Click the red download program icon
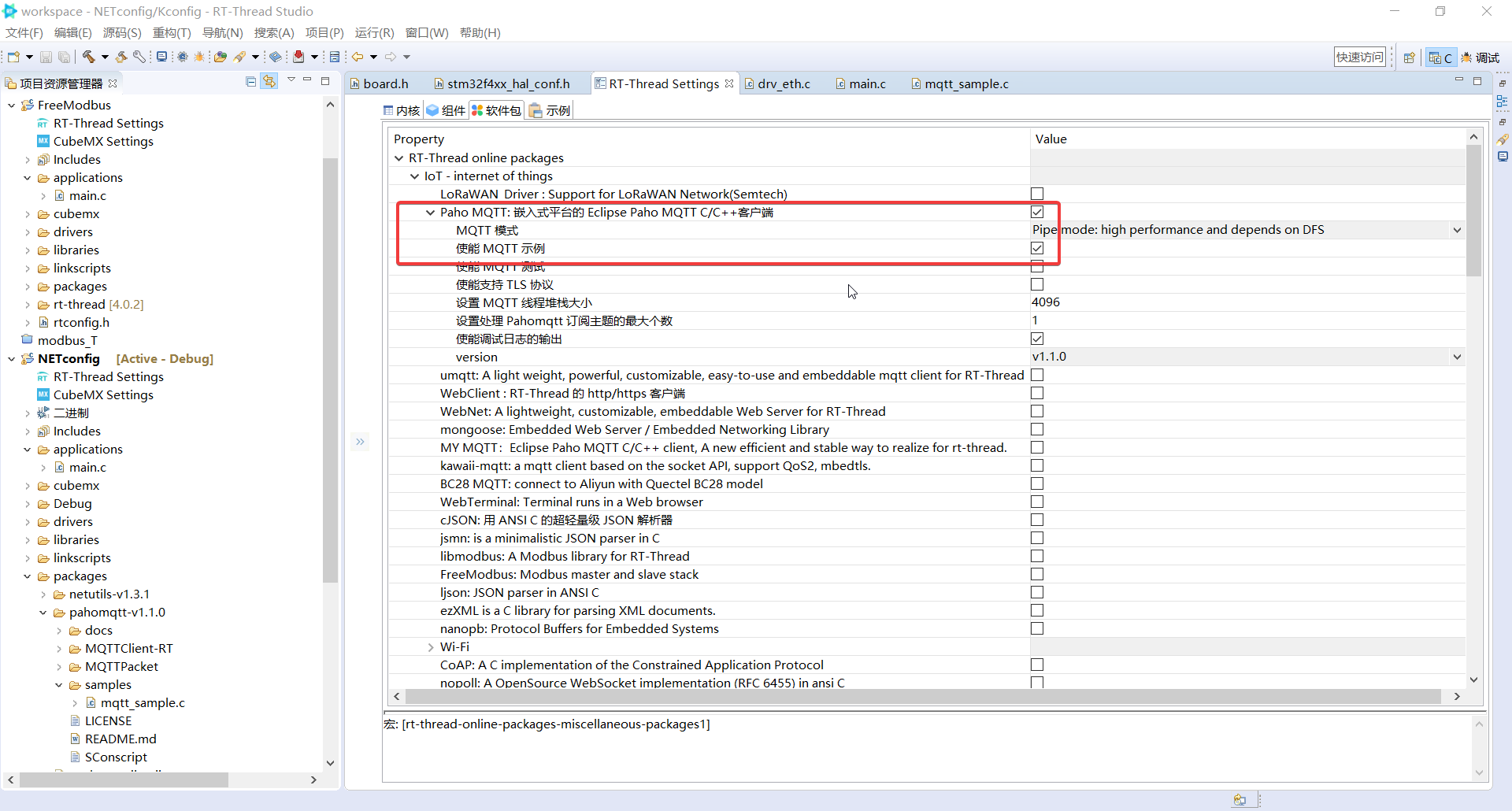The image size is (1512, 811). tap(298, 57)
